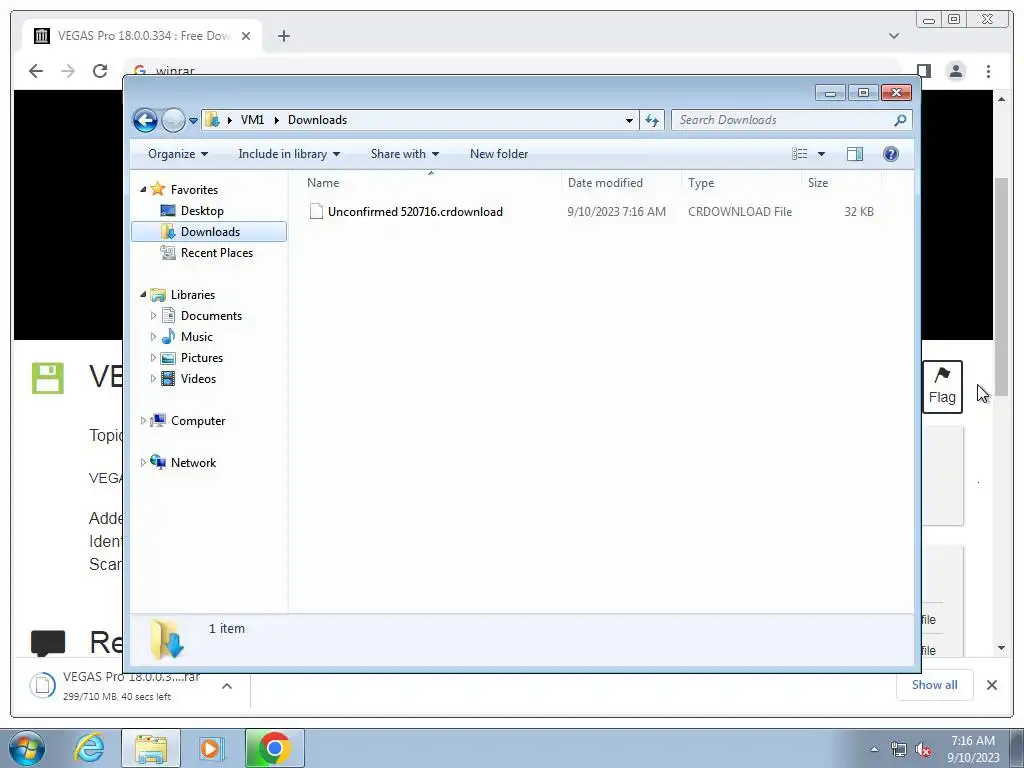Sort by the Size column header

tap(841, 183)
